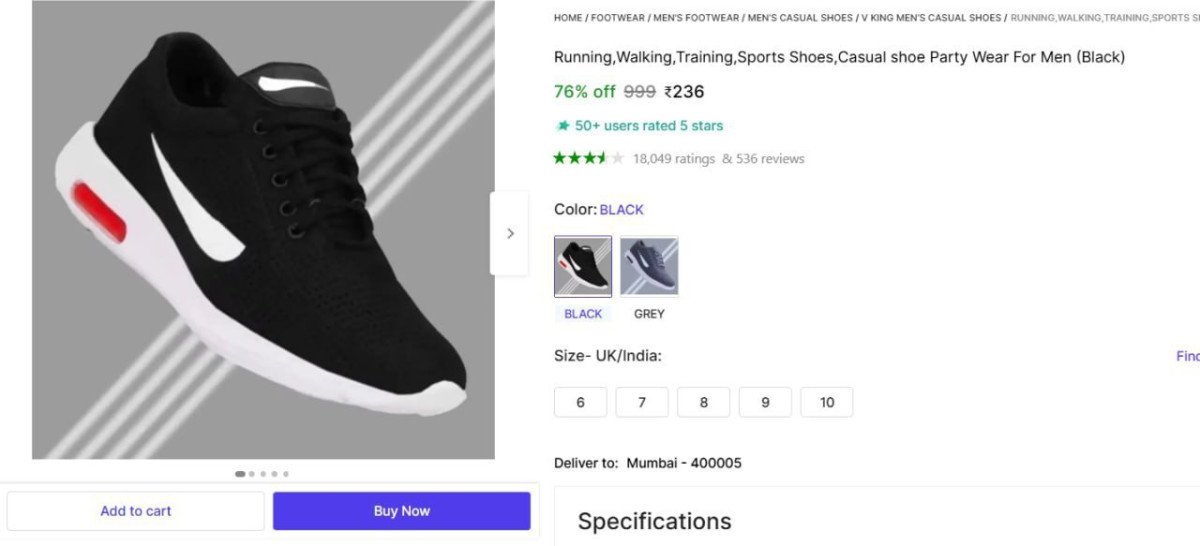
Task: Click the 5 stars badge icon
Action: [563, 126]
